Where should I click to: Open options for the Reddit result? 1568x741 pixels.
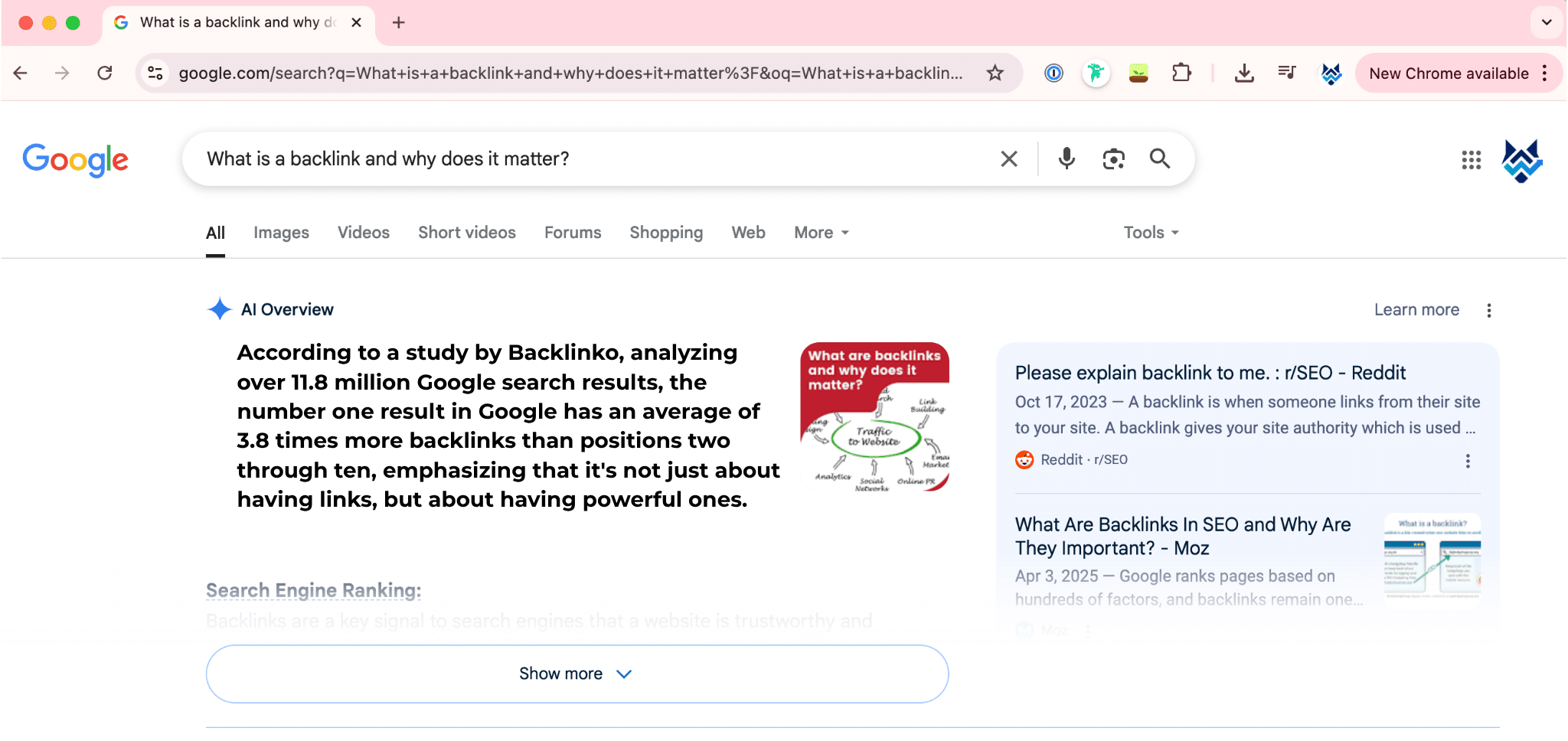pyautogui.click(x=1467, y=461)
